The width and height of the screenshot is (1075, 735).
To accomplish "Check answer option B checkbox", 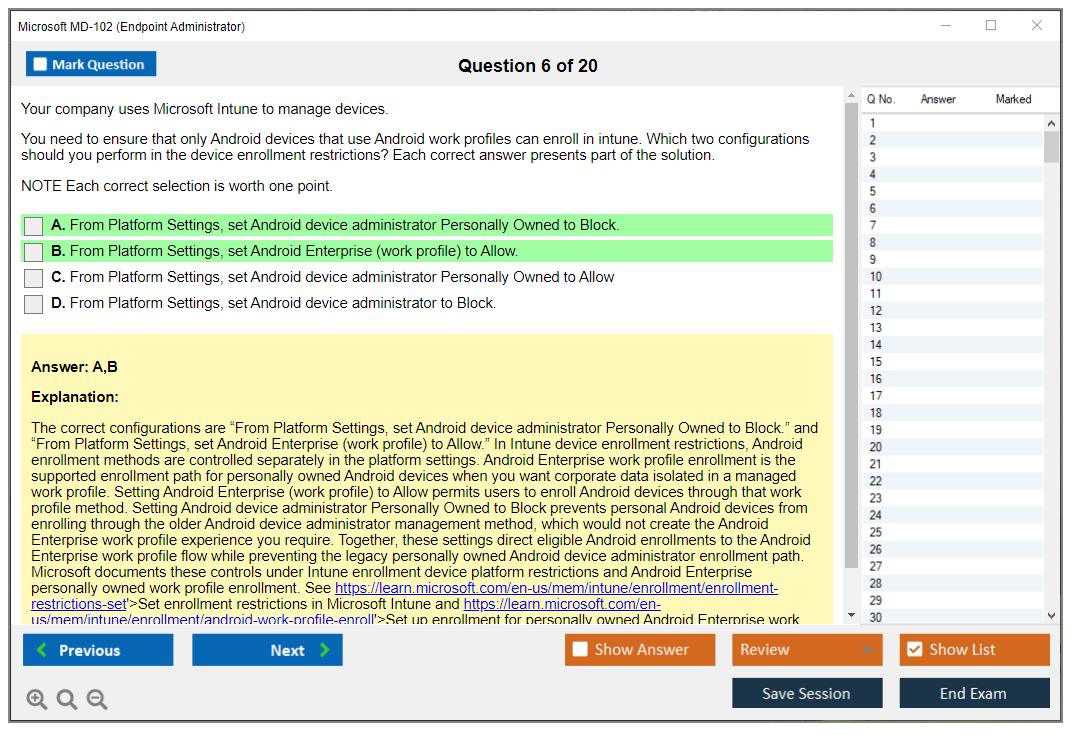I will coord(33,252).
